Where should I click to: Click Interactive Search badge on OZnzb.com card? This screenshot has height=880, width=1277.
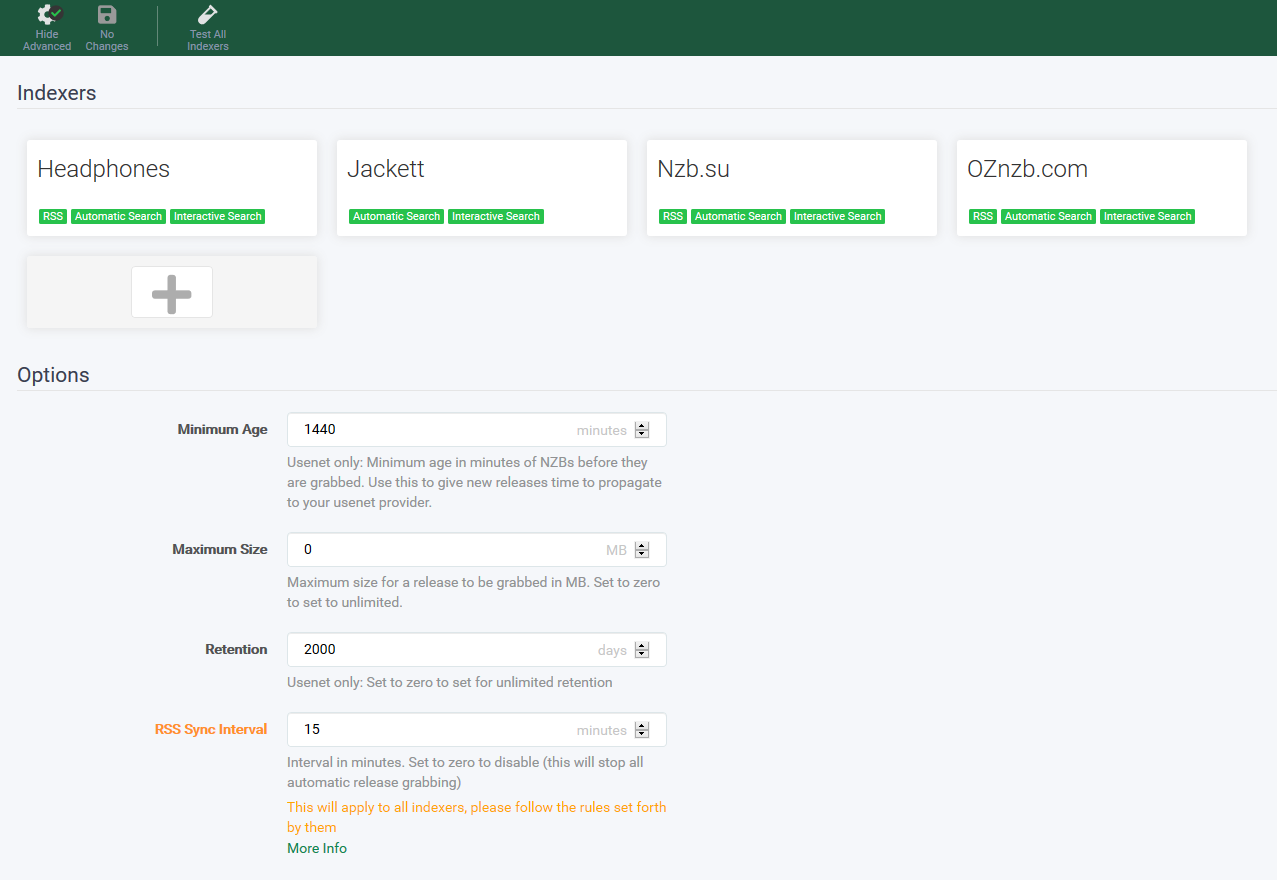1147,216
